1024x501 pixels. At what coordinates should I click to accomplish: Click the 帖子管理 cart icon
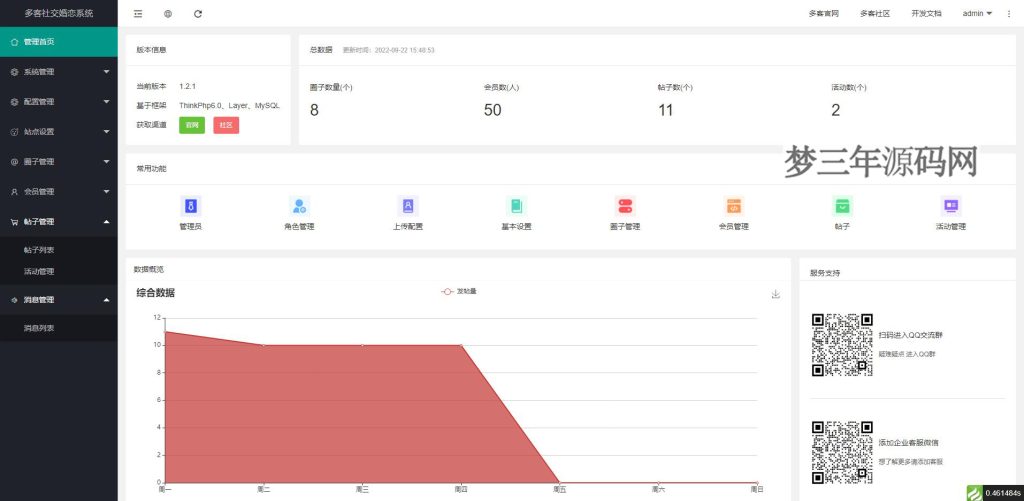[14, 222]
